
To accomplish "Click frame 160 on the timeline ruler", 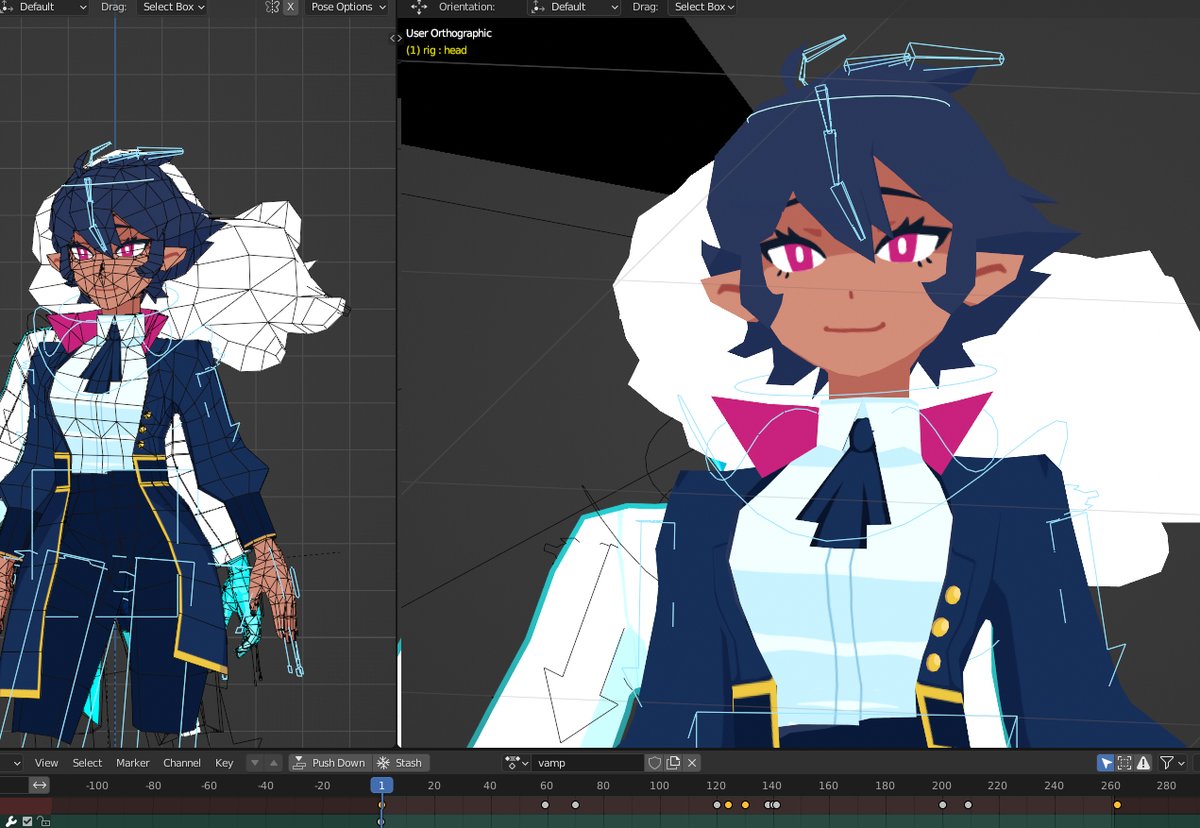I will (828, 786).
